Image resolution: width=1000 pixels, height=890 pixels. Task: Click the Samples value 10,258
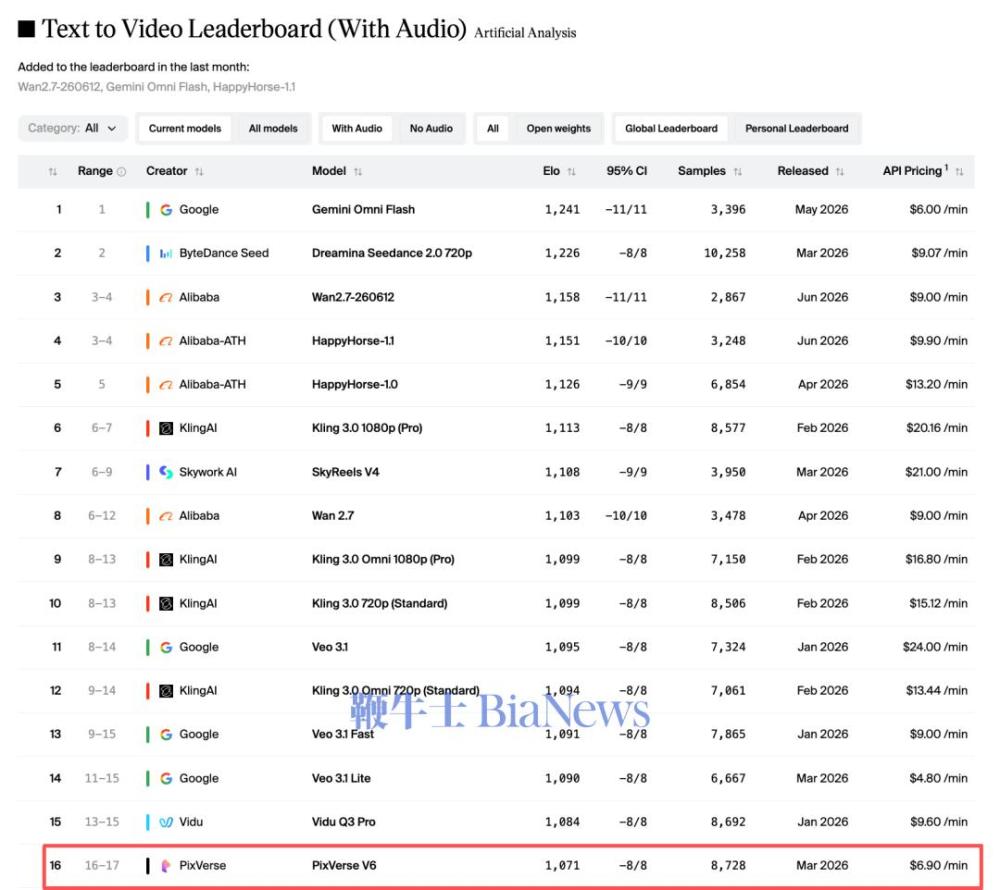724,253
